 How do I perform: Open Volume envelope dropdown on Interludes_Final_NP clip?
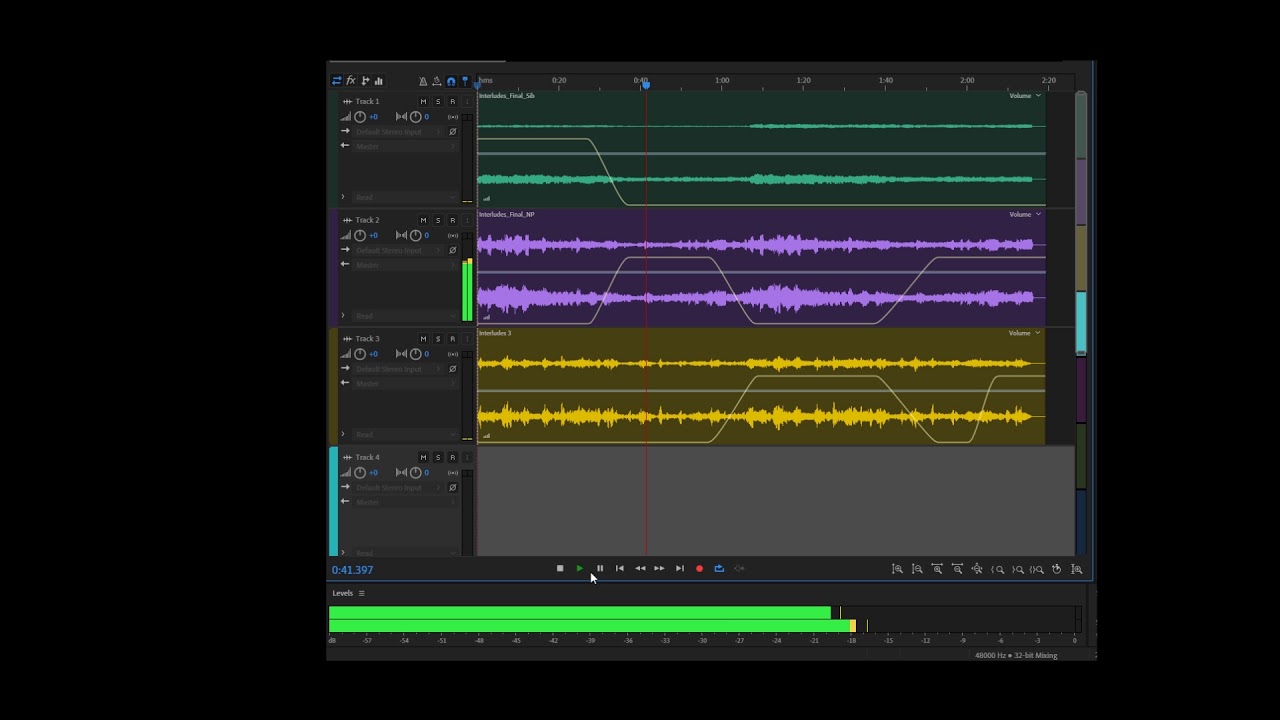[1025, 214]
